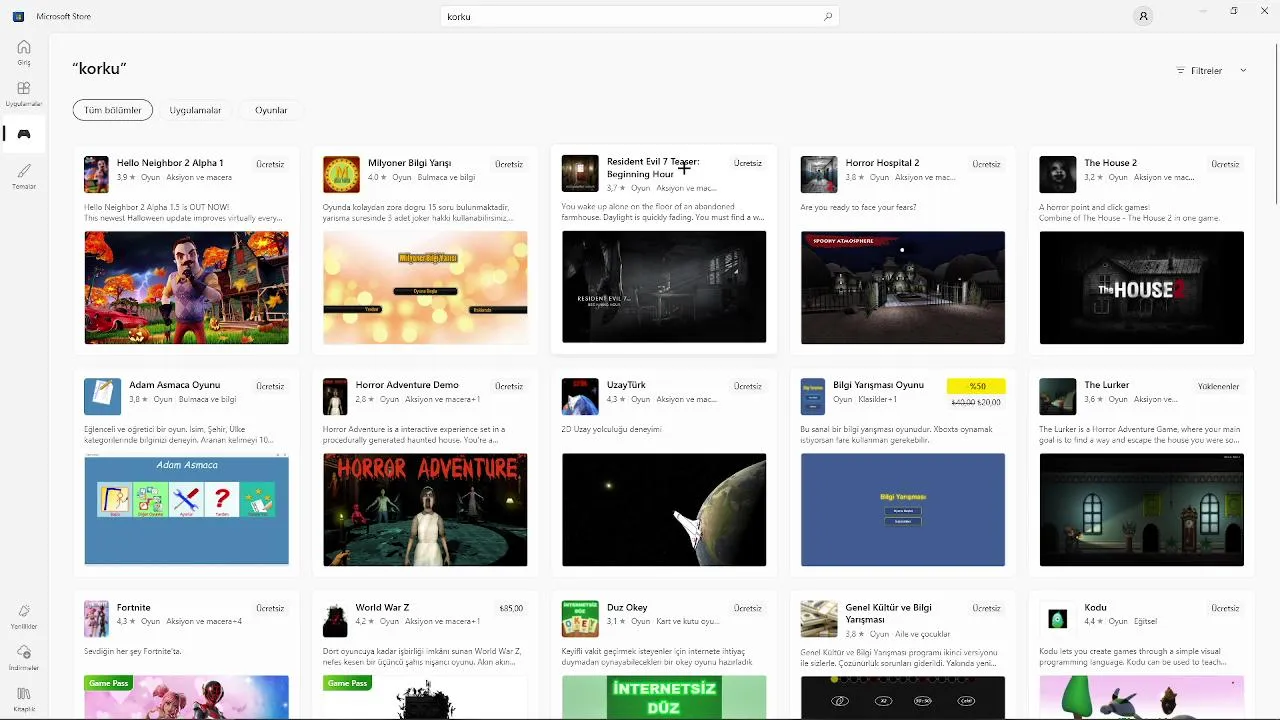Open the Hello Neighbor 2 Alpha 1 title
The height and width of the screenshot is (720, 1280).
click(170, 163)
